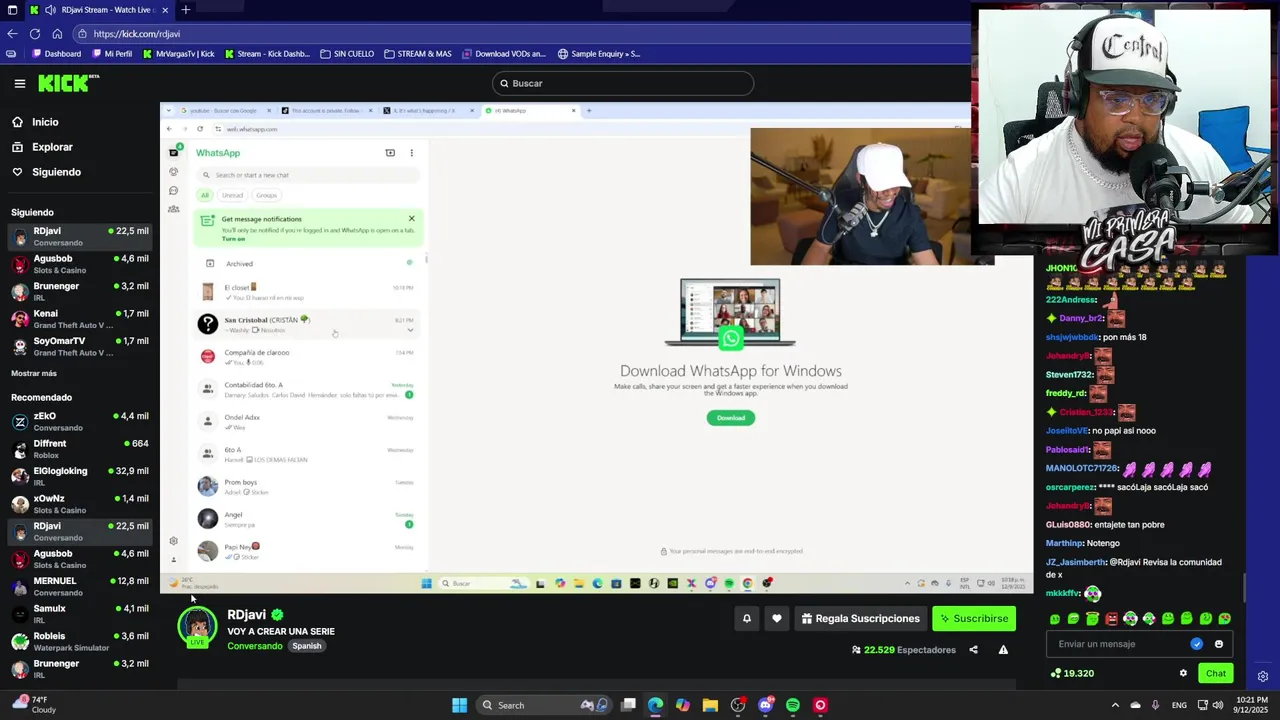Open STREAM & MAS bookmarks folder
Image resolution: width=1280 pixels, height=720 pixels.
[x=418, y=54]
